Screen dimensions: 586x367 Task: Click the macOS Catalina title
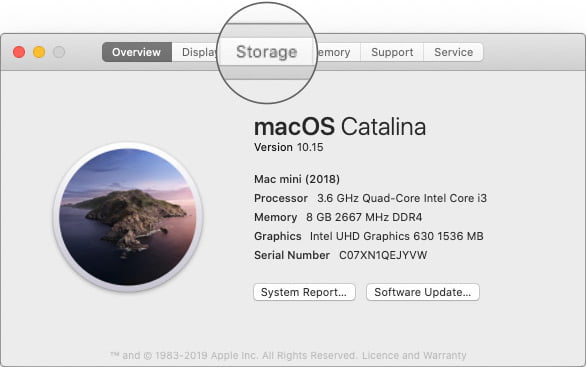point(340,127)
